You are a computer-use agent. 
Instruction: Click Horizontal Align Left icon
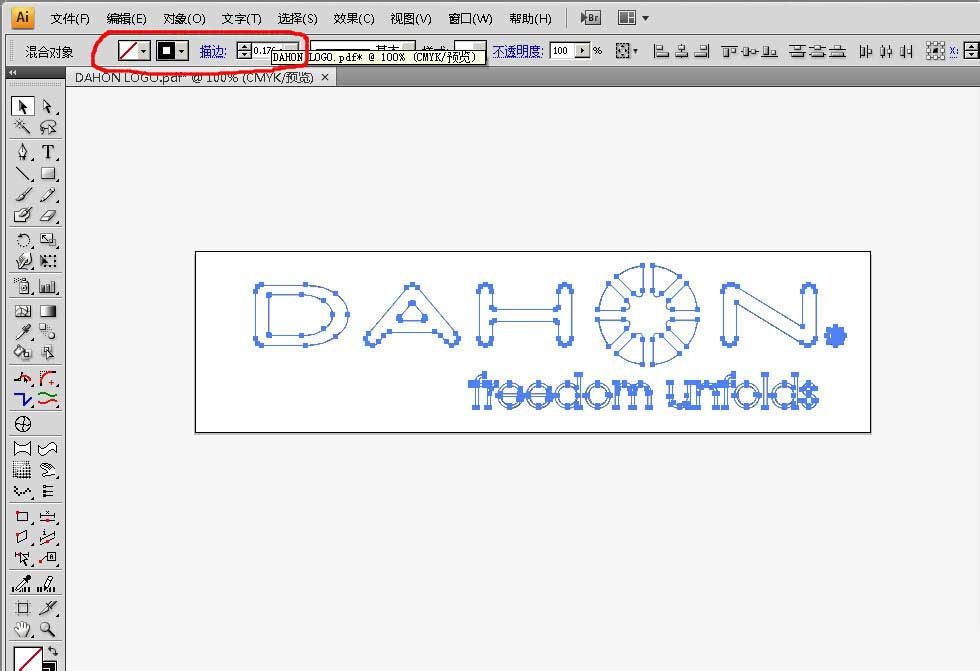661,51
